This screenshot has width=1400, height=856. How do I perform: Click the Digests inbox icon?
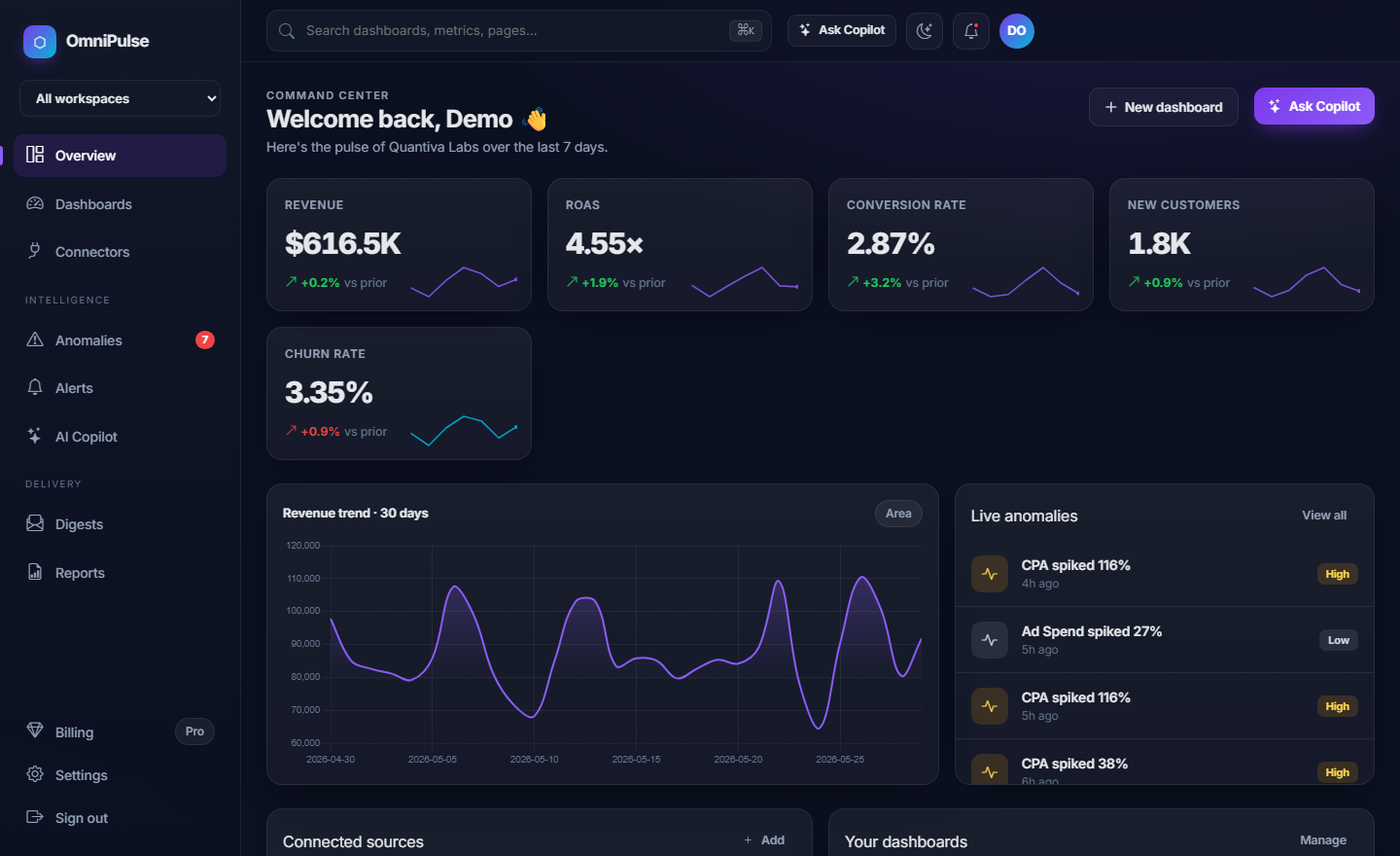click(x=35, y=523)
